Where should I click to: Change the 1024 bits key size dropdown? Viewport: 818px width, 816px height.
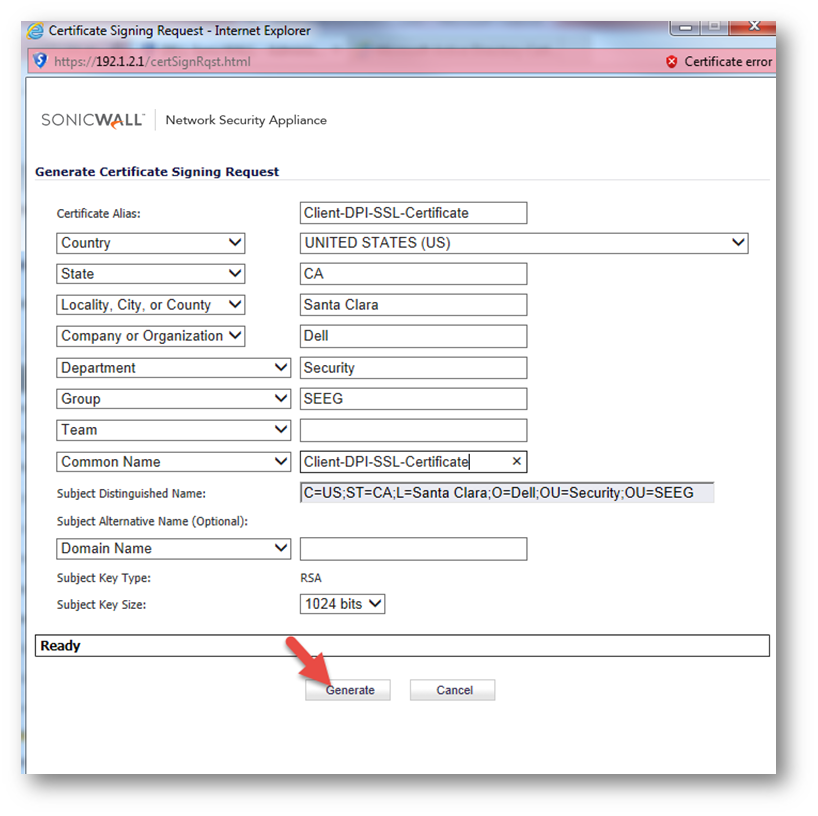click(x=342, y=604)
